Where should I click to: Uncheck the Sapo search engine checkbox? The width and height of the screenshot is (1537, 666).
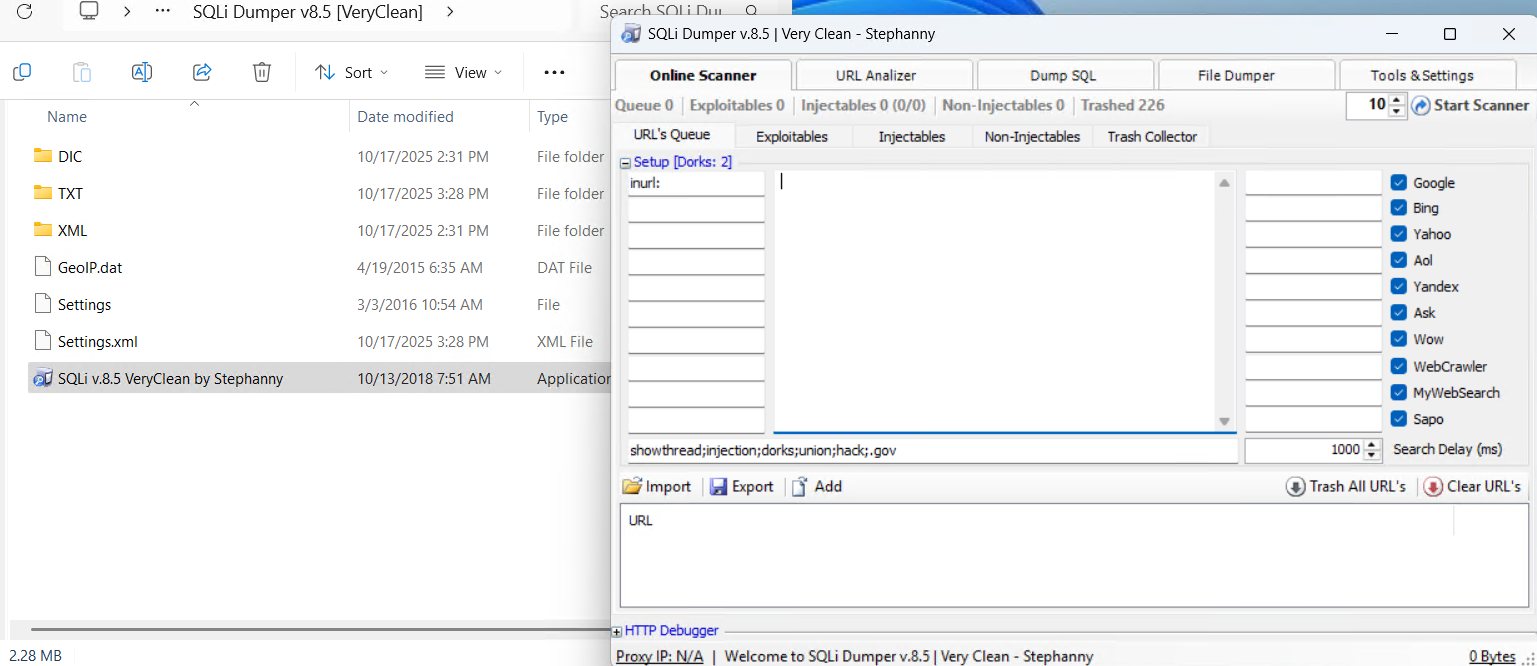coord(1399,419)
